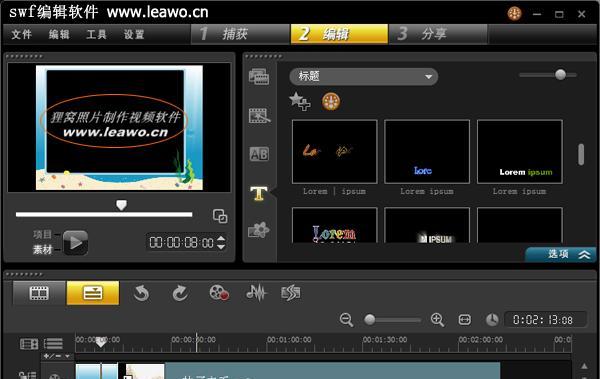The width and height of the screenshot is (600, 379).
Task: Click the text overlay in preview window
Action: click(115, 124)
